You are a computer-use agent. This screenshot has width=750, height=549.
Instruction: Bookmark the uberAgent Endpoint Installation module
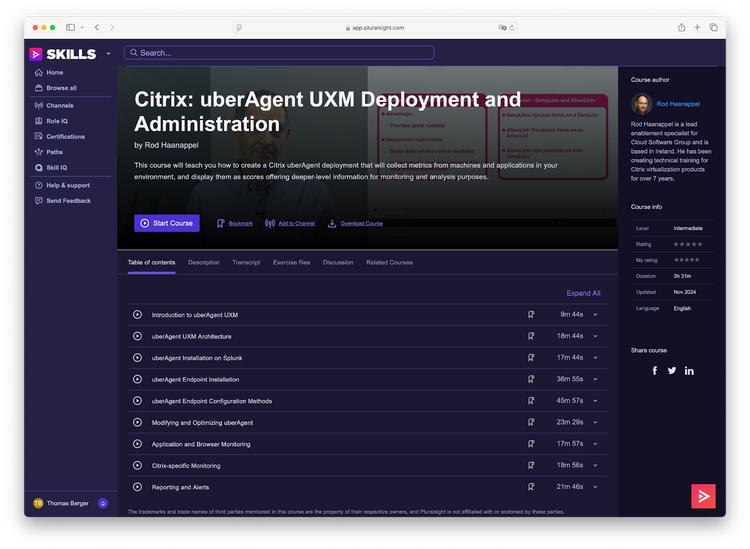[531, 379]
